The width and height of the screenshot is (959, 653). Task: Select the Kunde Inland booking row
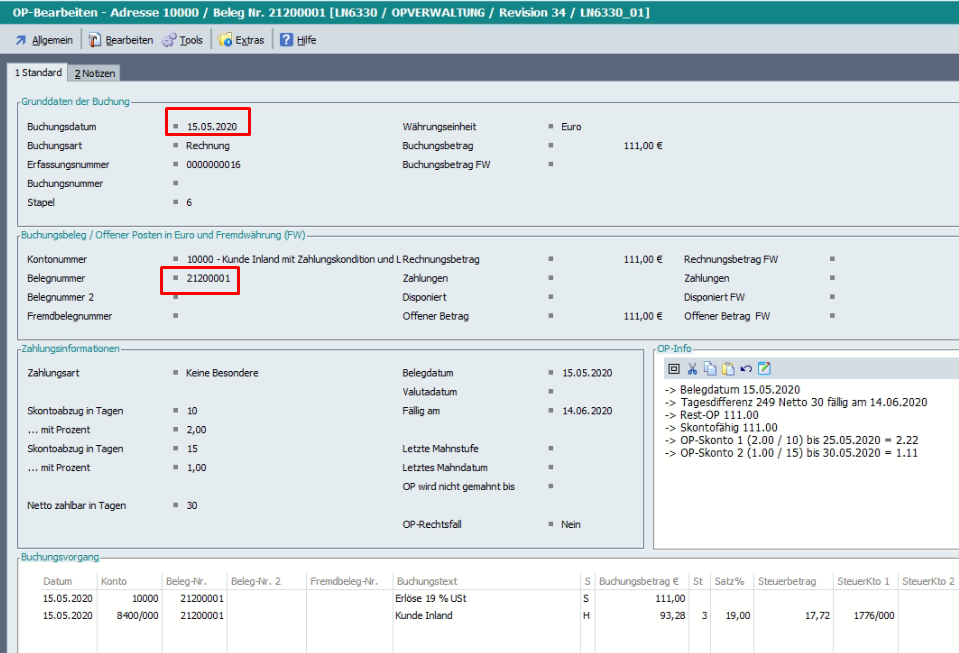coord(424,616)
